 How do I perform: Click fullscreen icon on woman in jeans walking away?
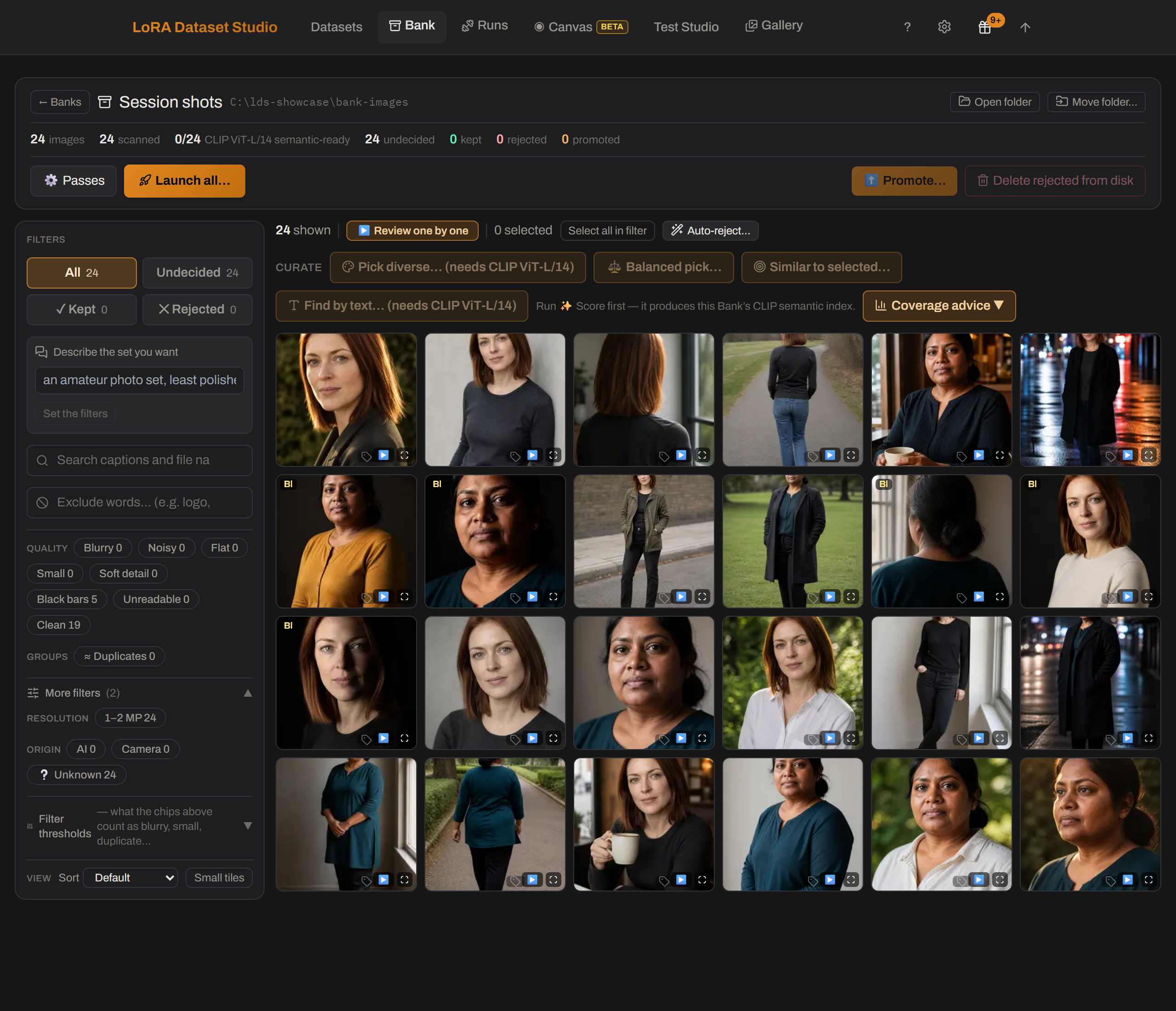pos(851,454)
